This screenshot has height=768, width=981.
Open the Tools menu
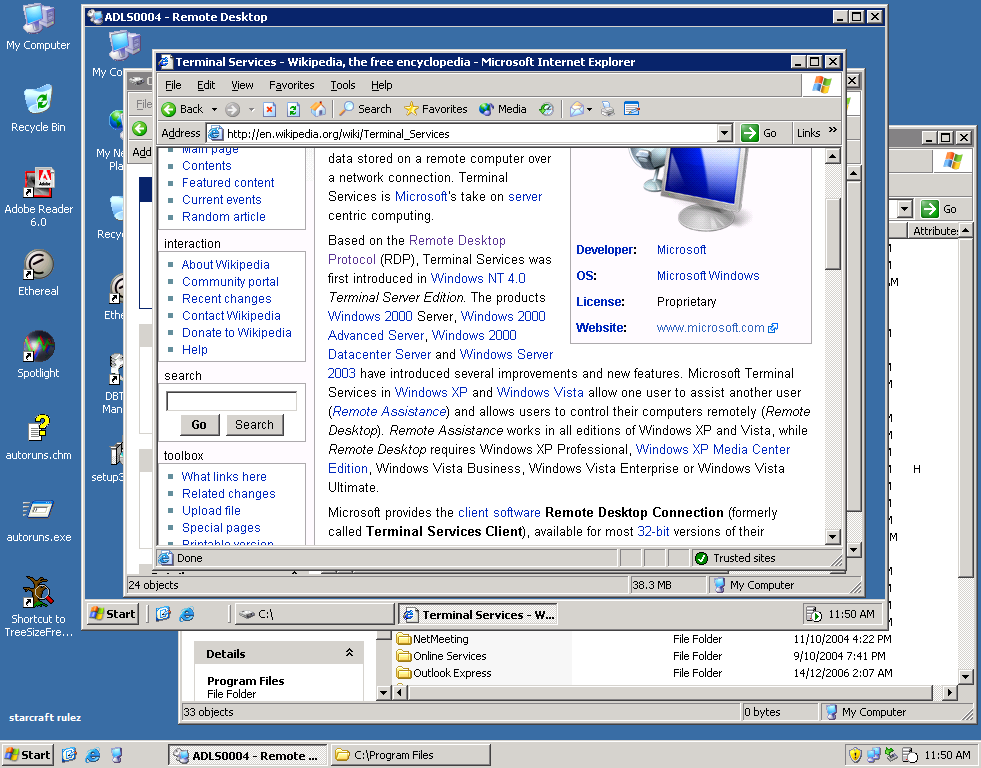tap(343, 85)
